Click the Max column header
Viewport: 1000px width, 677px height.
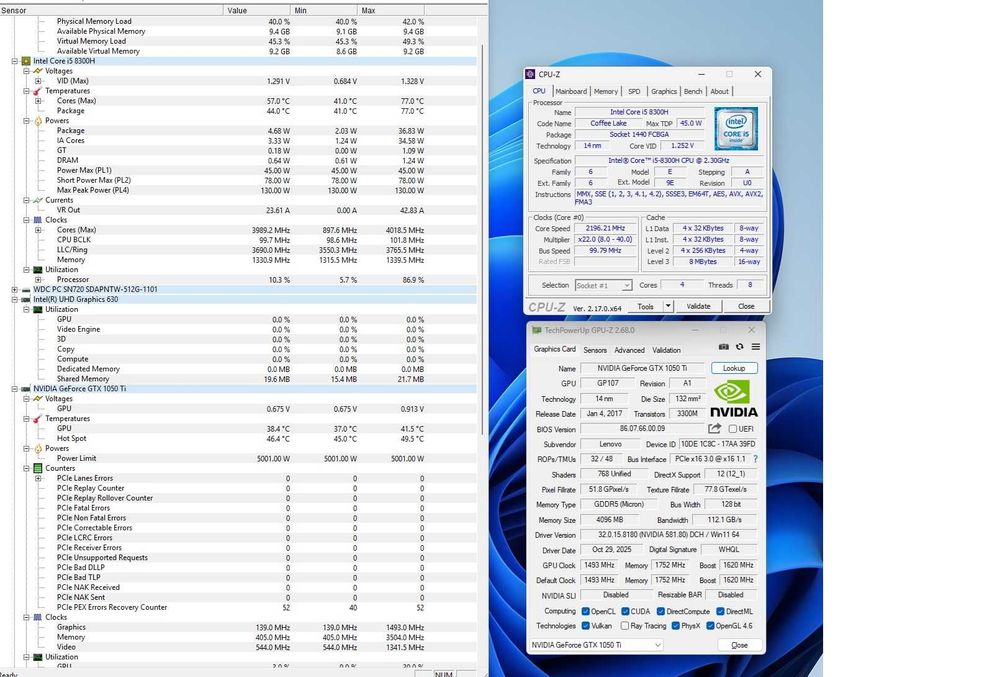390,10
